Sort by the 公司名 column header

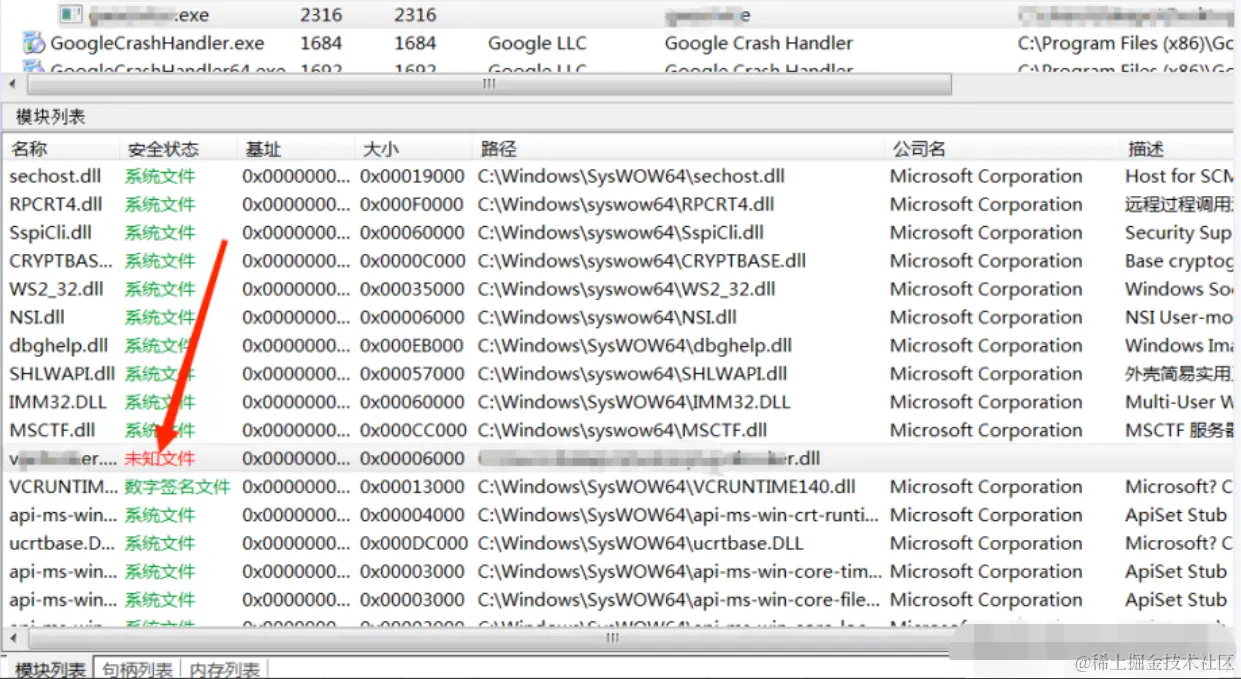click(x=919, y=149)
